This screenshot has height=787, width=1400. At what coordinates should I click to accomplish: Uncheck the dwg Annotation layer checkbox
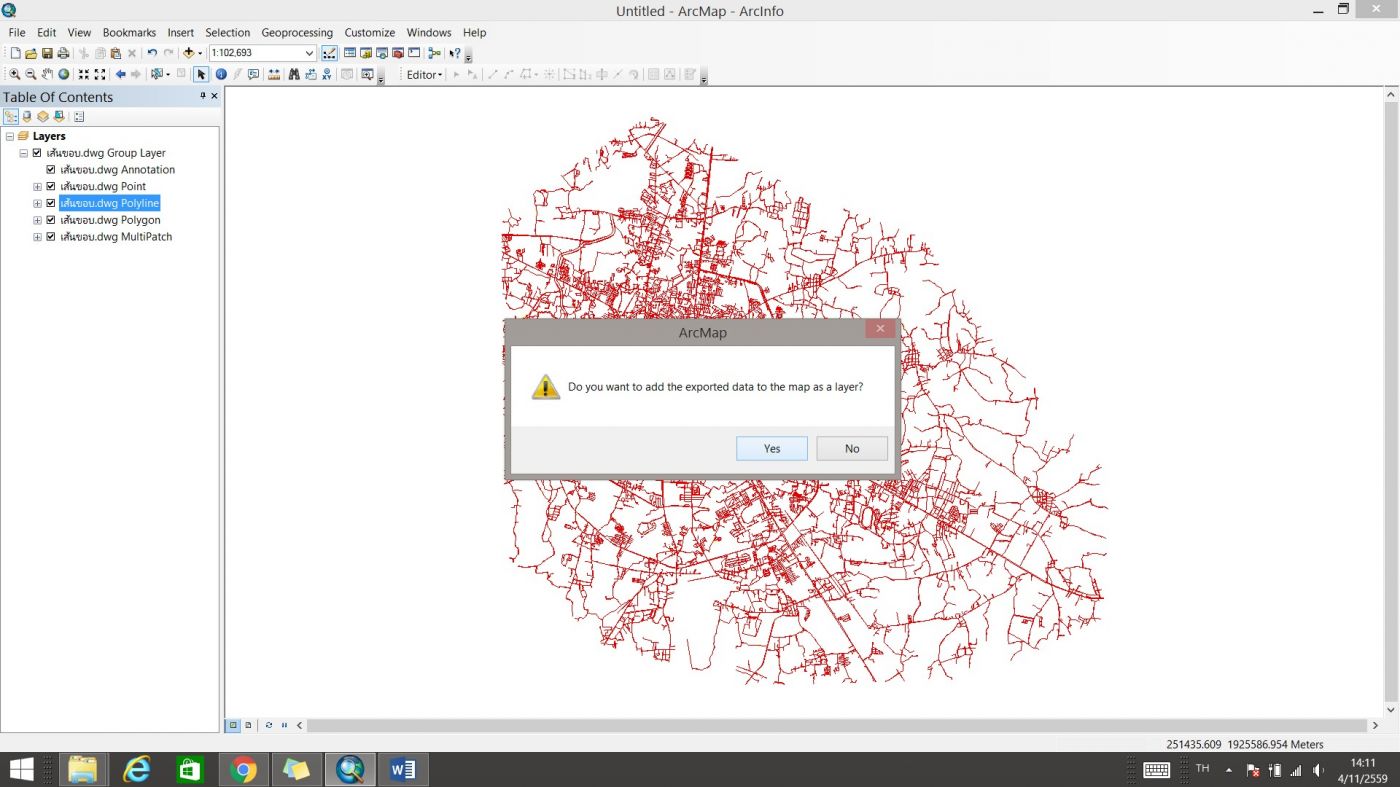click(x=51, y=170)
